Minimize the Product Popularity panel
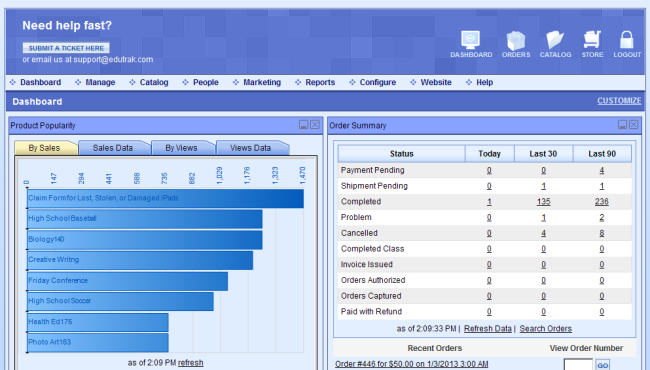Viewport: 650px width, 370px height. [x=304, y=125]
